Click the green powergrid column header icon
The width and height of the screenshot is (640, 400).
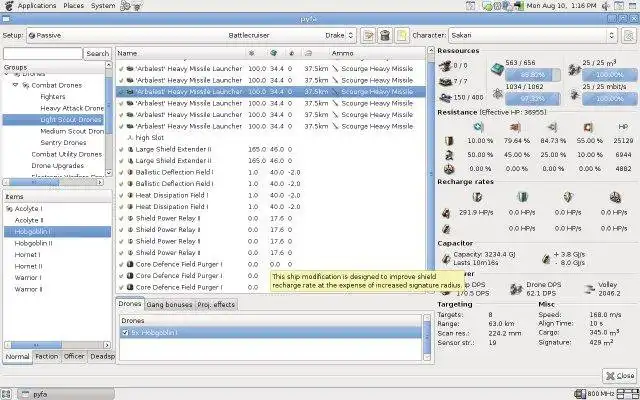click(x=273, y=53)
